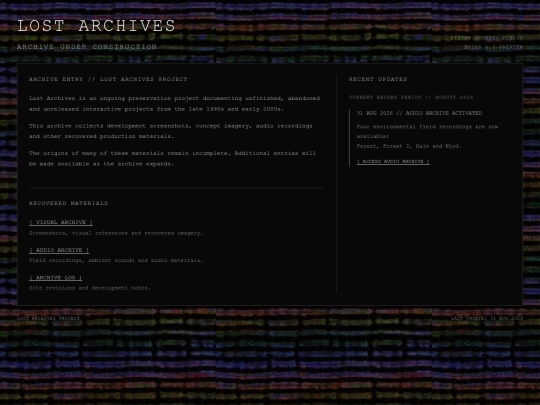
Task: Open the Visual Archive link
Action: tap(61, 222)
